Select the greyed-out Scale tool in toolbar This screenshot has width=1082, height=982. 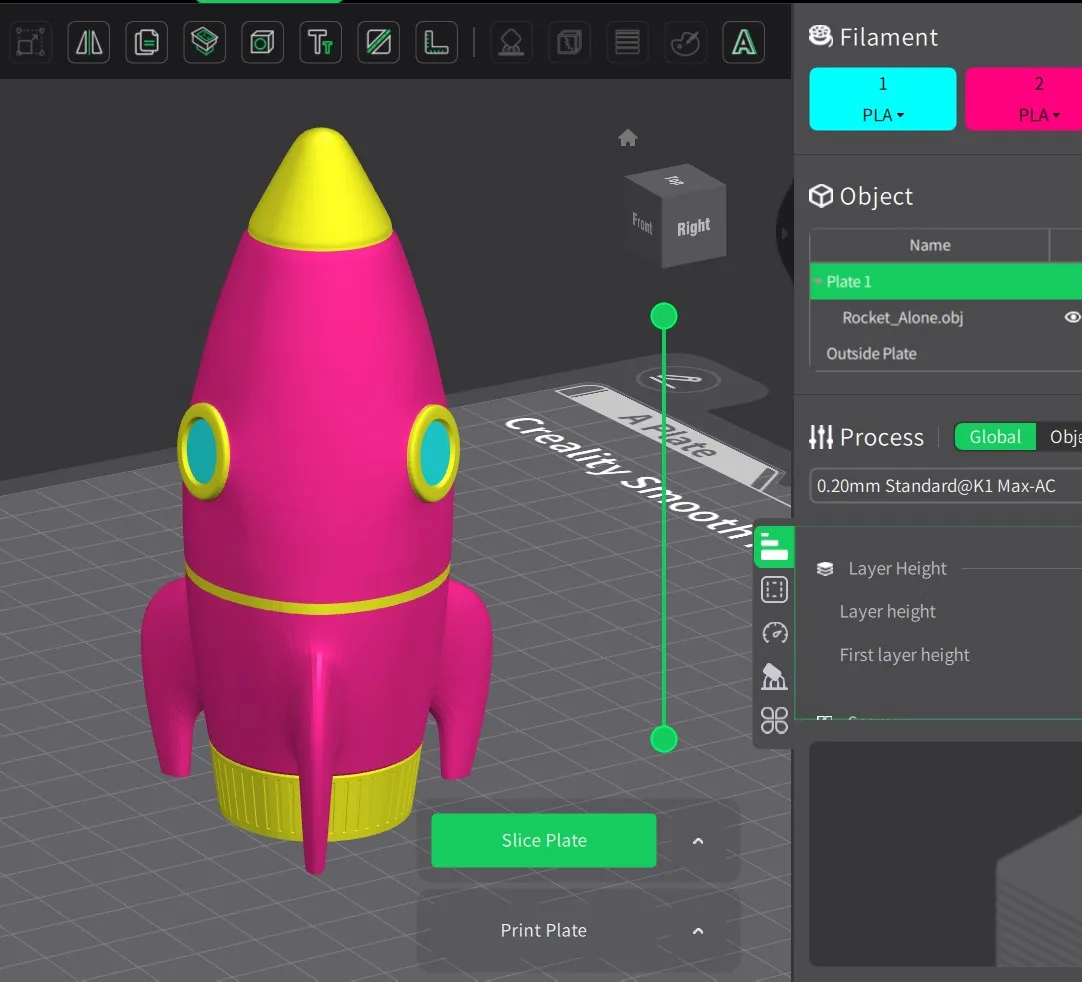click(30, 43)
